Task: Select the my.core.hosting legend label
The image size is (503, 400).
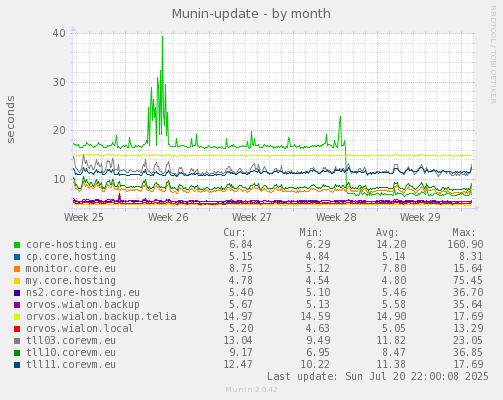Action: 71,280
